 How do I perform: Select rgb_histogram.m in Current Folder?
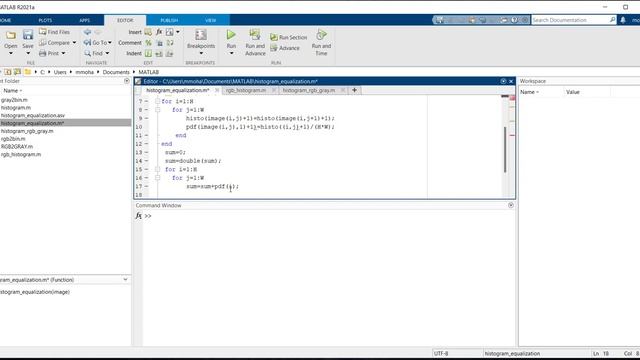[21, 154]
